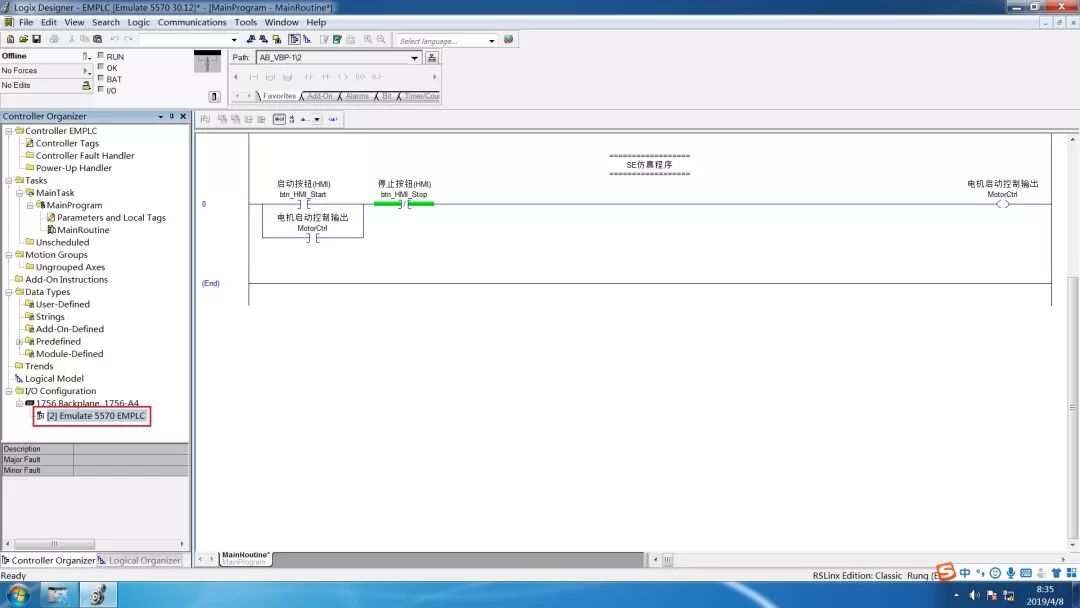
Task: Click the Zoom In magnifier icon
Action: coord(368,39)
